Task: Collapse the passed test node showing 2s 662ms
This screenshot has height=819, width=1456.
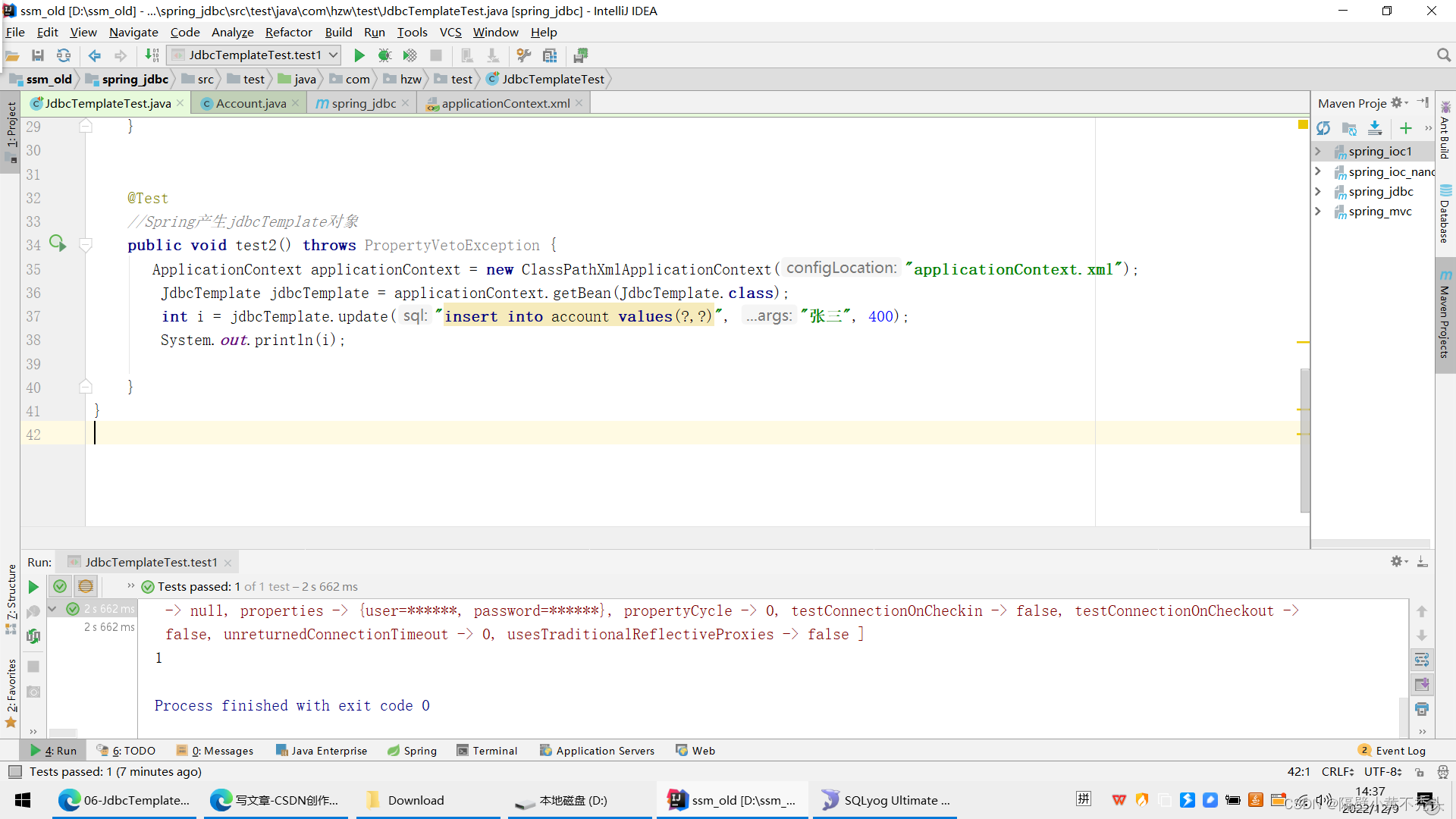Action: coord(52,608)
